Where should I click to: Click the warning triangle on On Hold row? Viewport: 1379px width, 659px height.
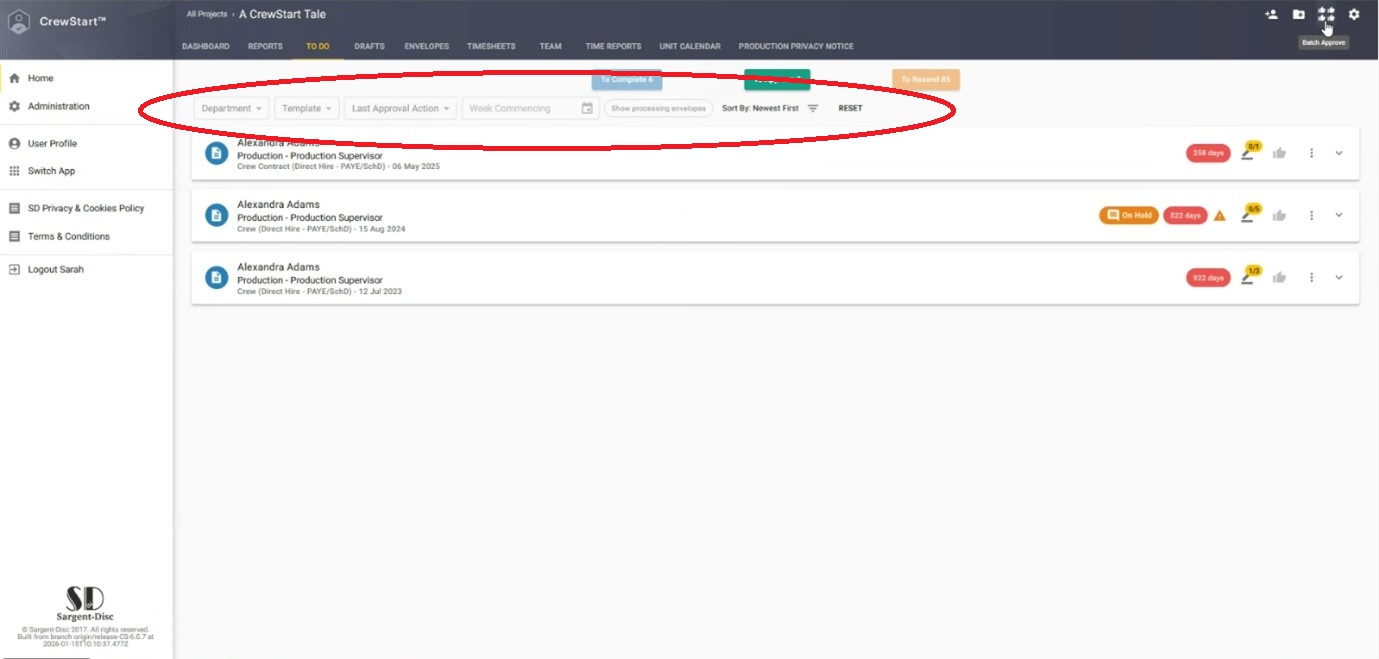[x=1219, y=215]
